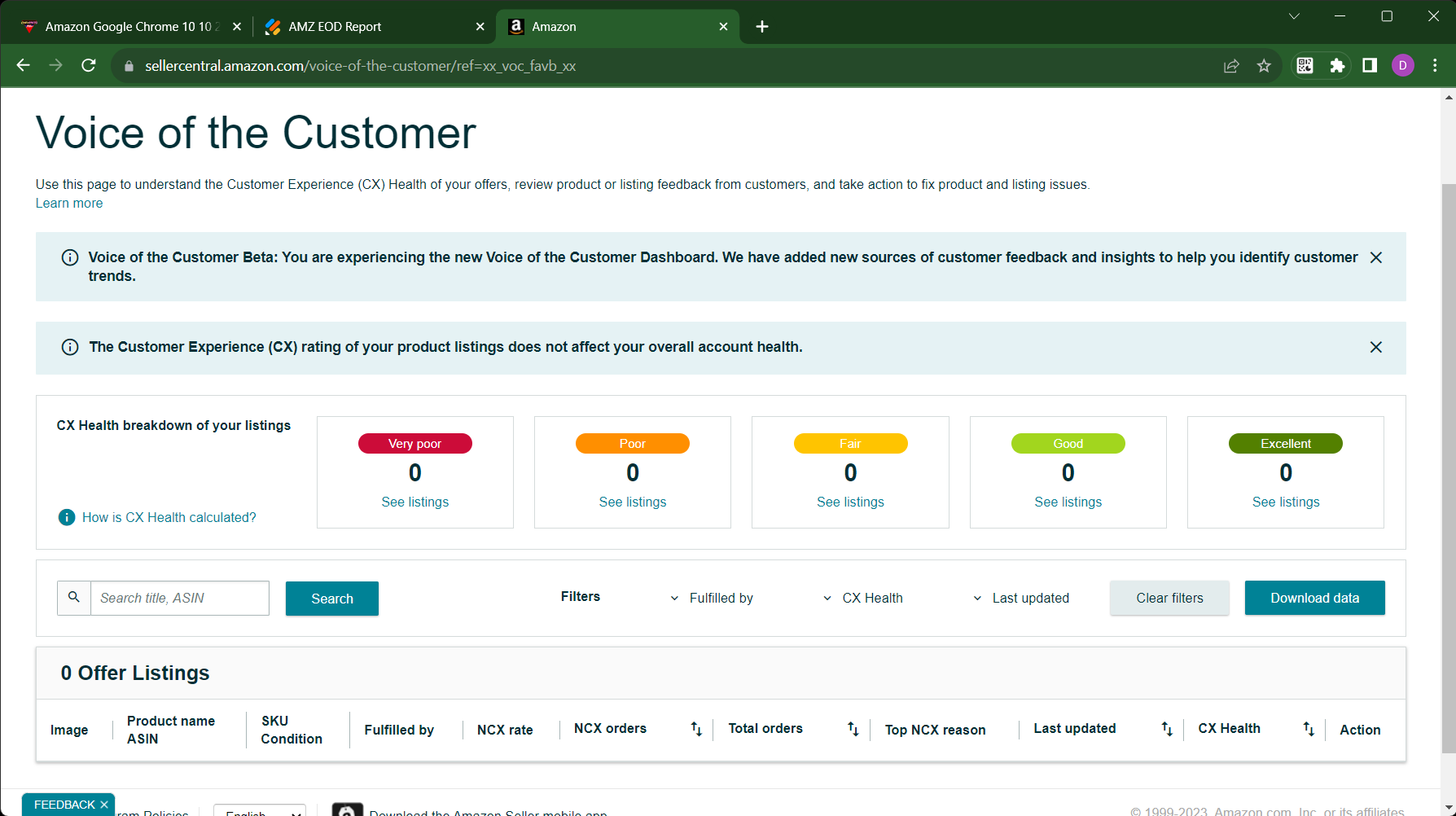This screenshot has height=816, width=1456.
Task: Expand the CX Health filter
Action: [863, 598]
